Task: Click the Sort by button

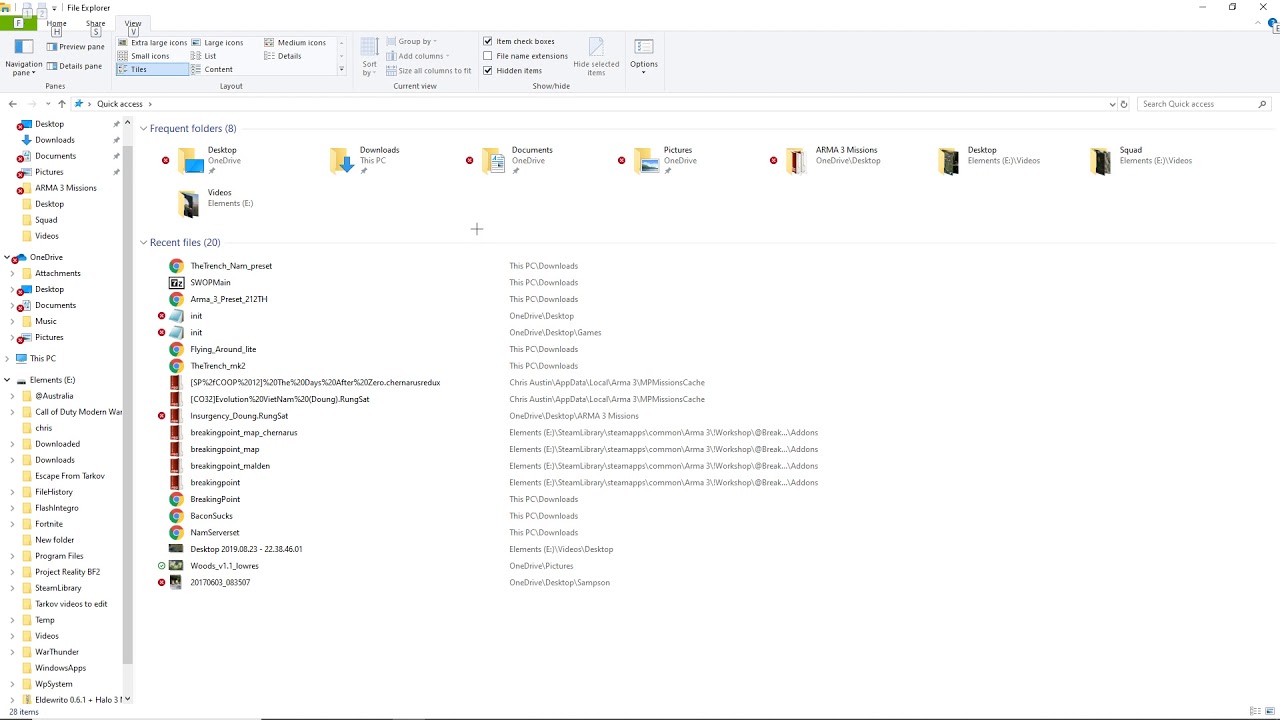Action: coord(369,57)
